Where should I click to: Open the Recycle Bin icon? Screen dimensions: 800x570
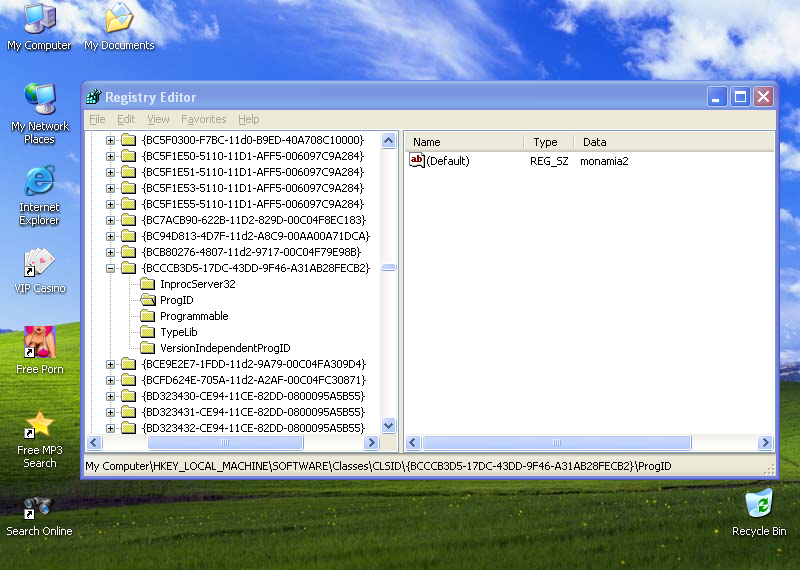(x=759, y=503)
